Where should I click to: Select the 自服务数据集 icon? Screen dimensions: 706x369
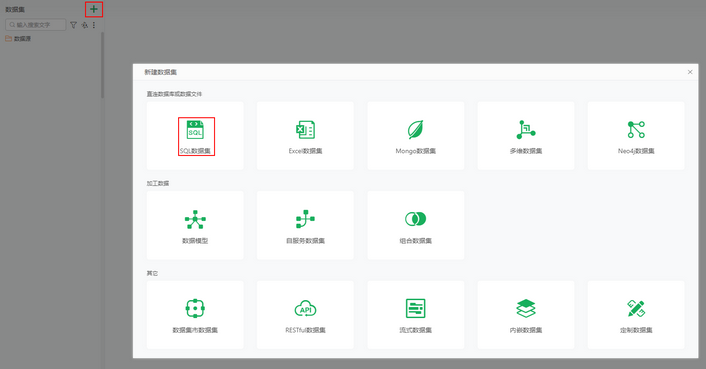pyautogui.click(x=305, y=219)
